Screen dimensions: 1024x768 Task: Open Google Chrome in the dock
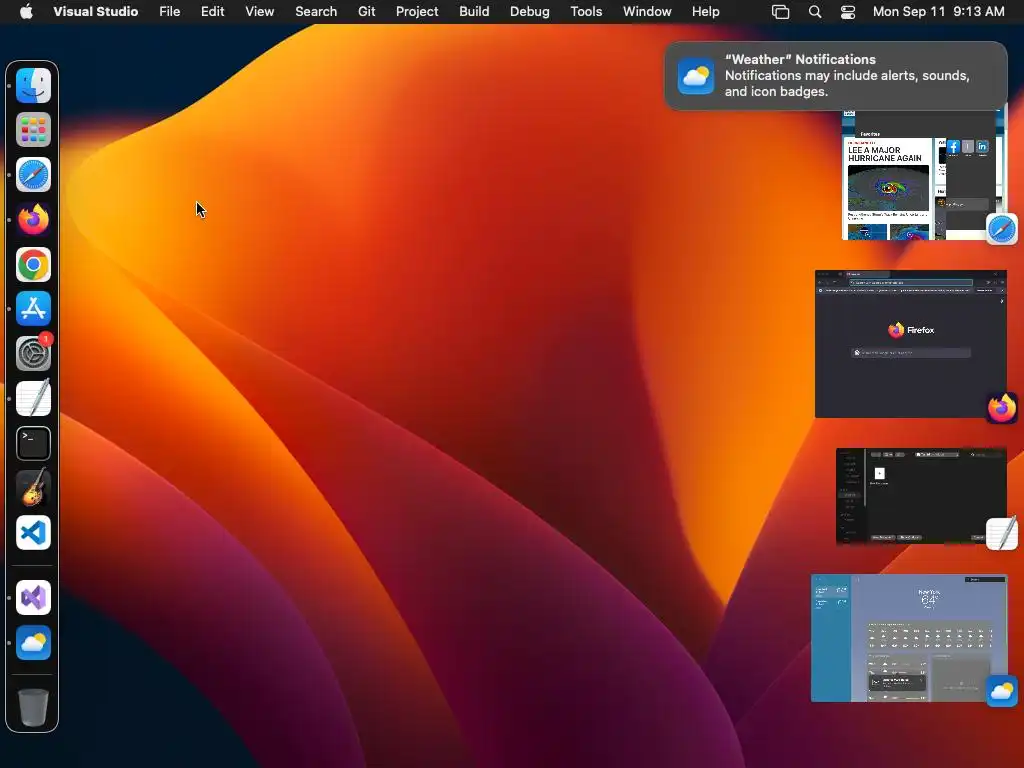click(33, 264)
